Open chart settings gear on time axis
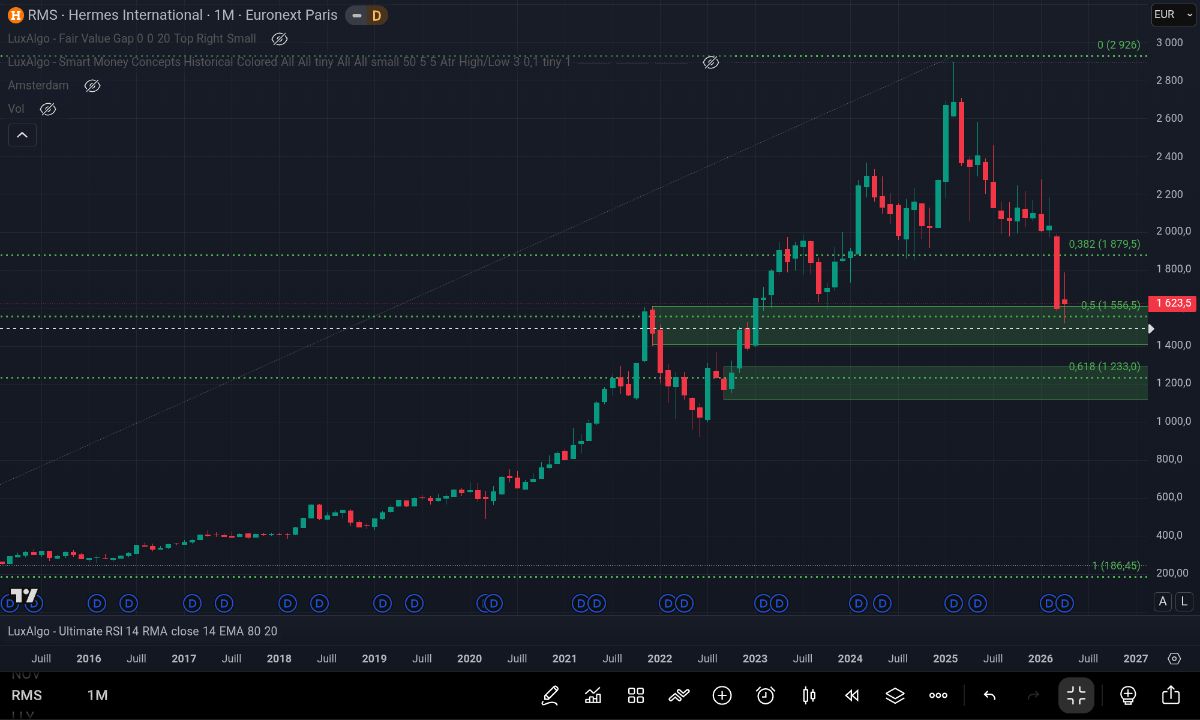The width and height of the screenshot is (1200, 720). (x=1174, y=658)
